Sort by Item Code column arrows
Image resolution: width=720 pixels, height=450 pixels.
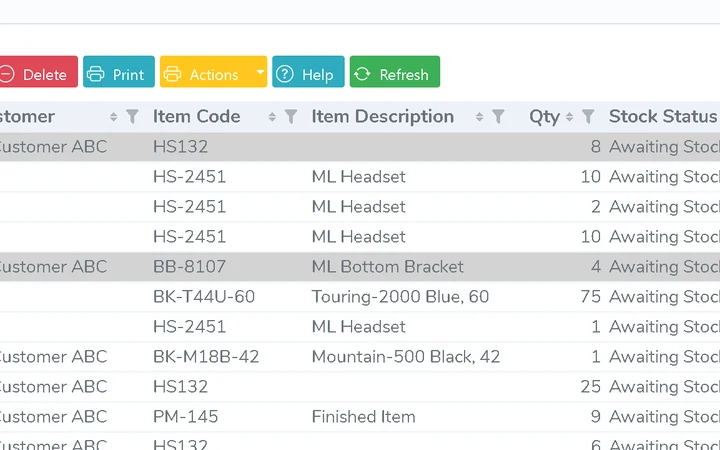click(x=272, y=117)
